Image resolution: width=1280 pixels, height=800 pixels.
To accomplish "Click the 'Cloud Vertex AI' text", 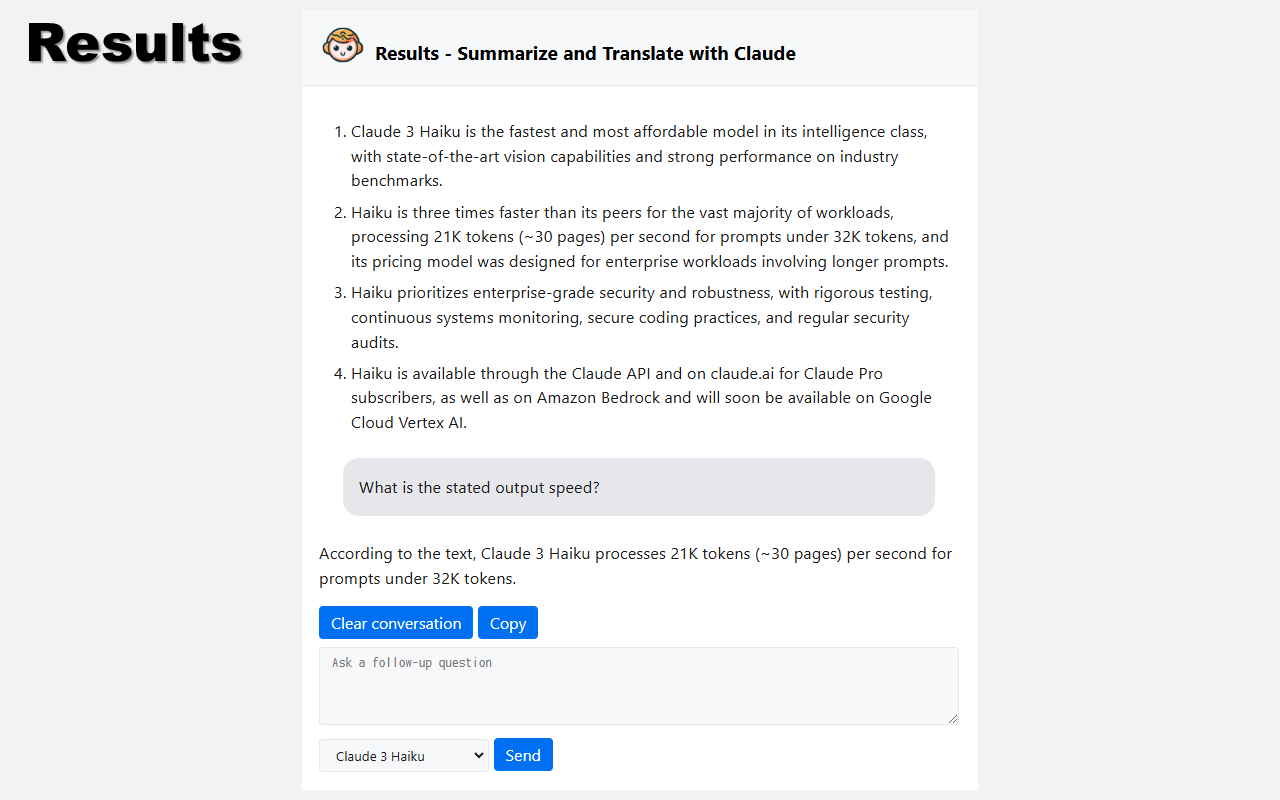I will (x=409, y=422).
